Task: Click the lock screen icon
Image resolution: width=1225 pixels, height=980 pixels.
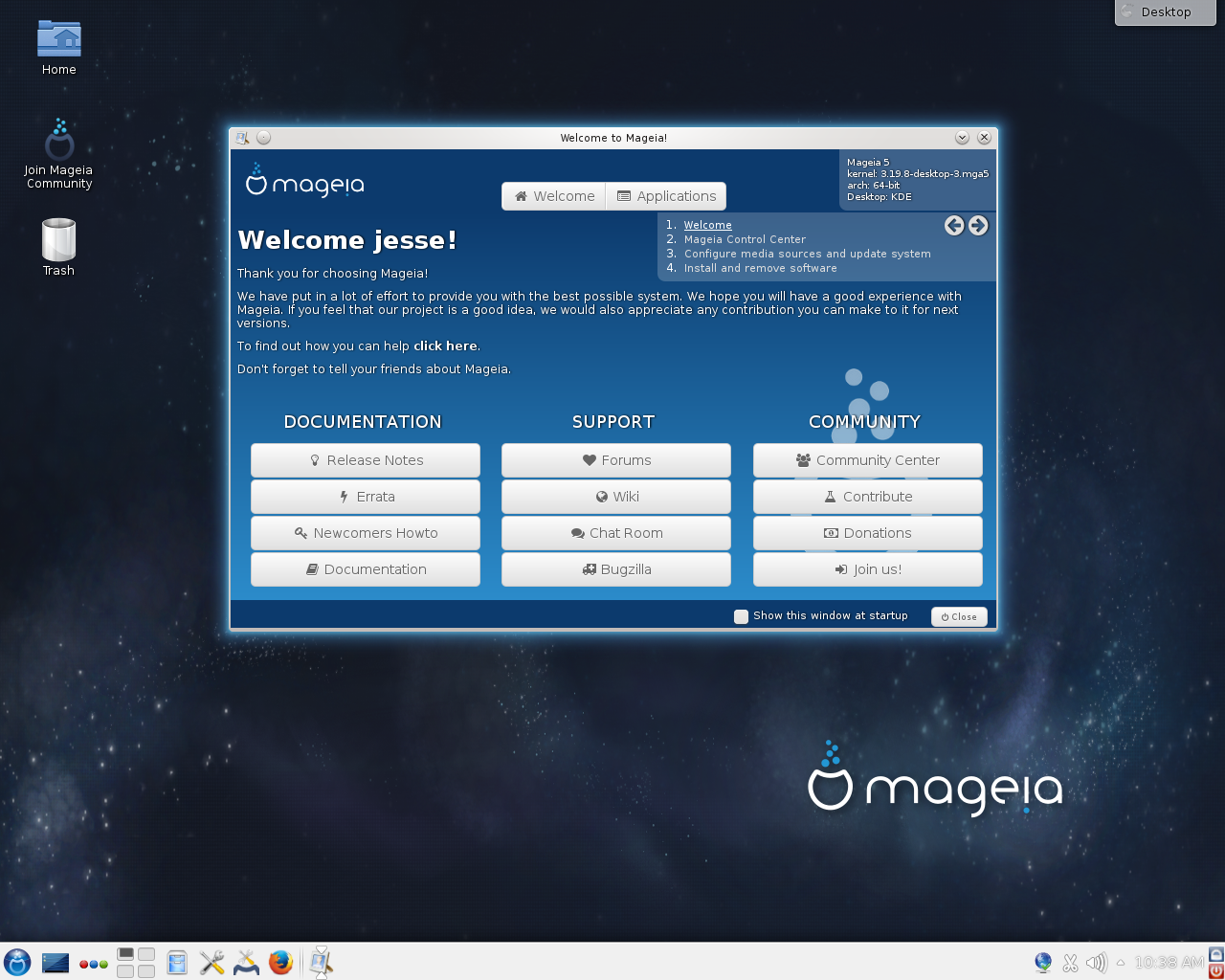Action: tap(1216, 954)
